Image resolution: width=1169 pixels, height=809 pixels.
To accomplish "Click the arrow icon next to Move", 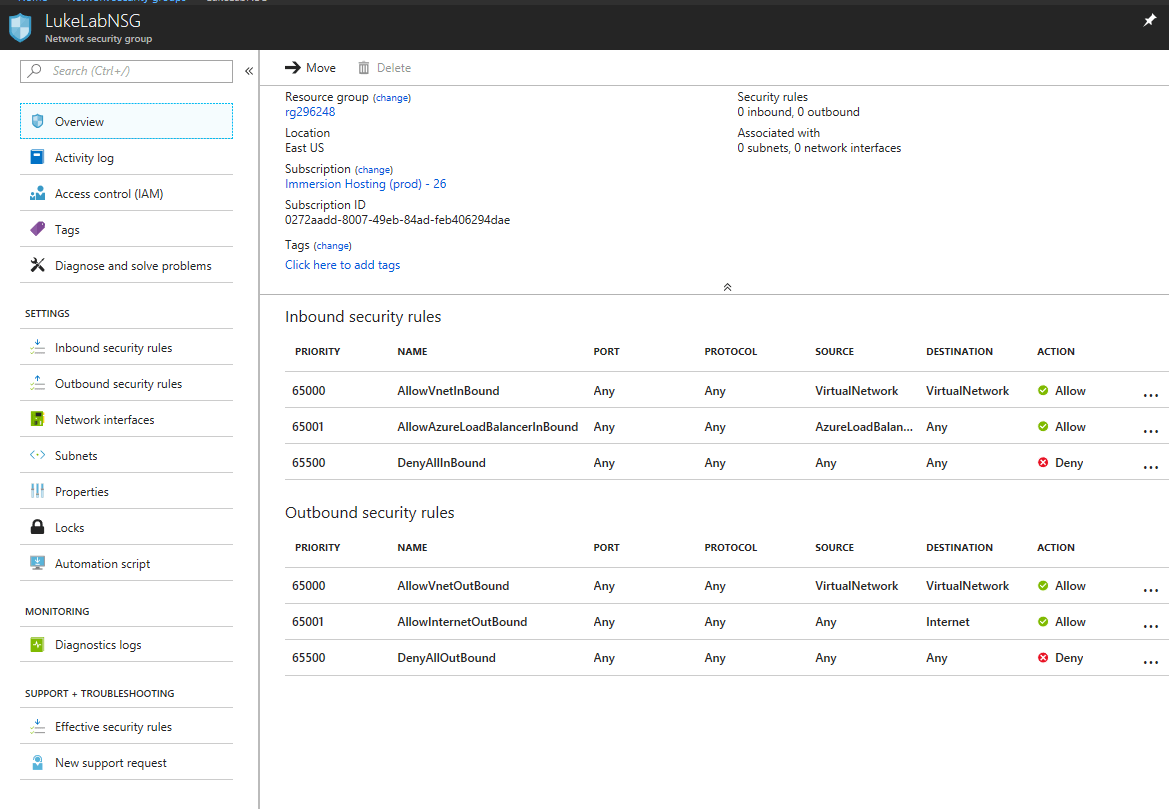I will (292, 68).
